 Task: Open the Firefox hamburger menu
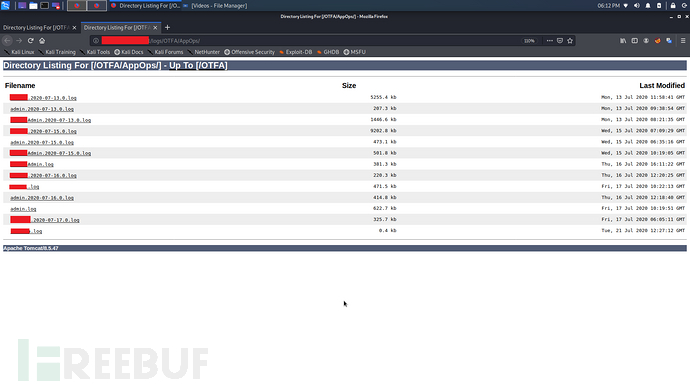[683, 40]
